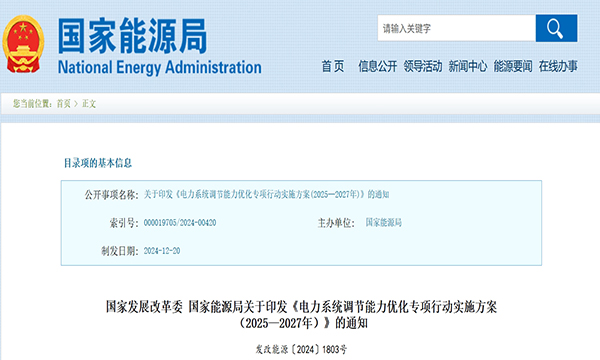Click the document number 发改能源〔2024〕1803号
This screenshot has width=600, height=360.
point(302,349)
